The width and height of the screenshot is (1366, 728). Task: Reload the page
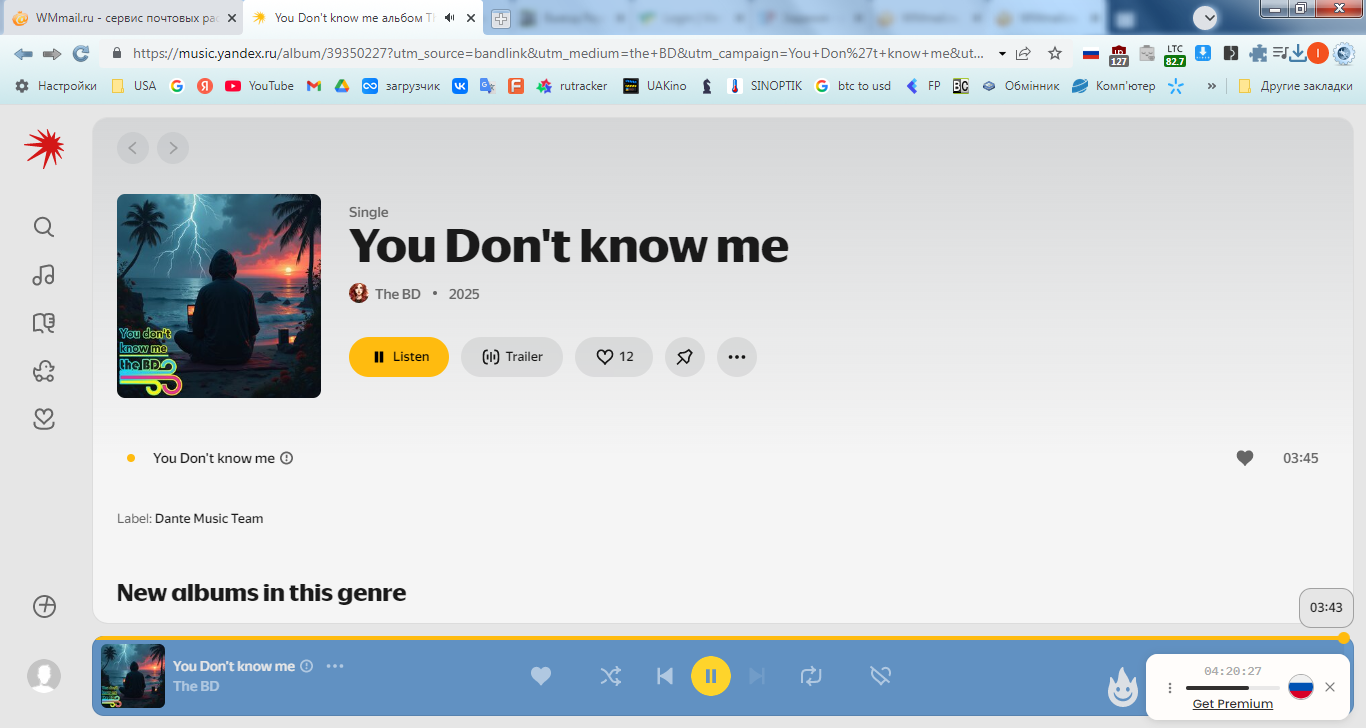pos(81,54)
